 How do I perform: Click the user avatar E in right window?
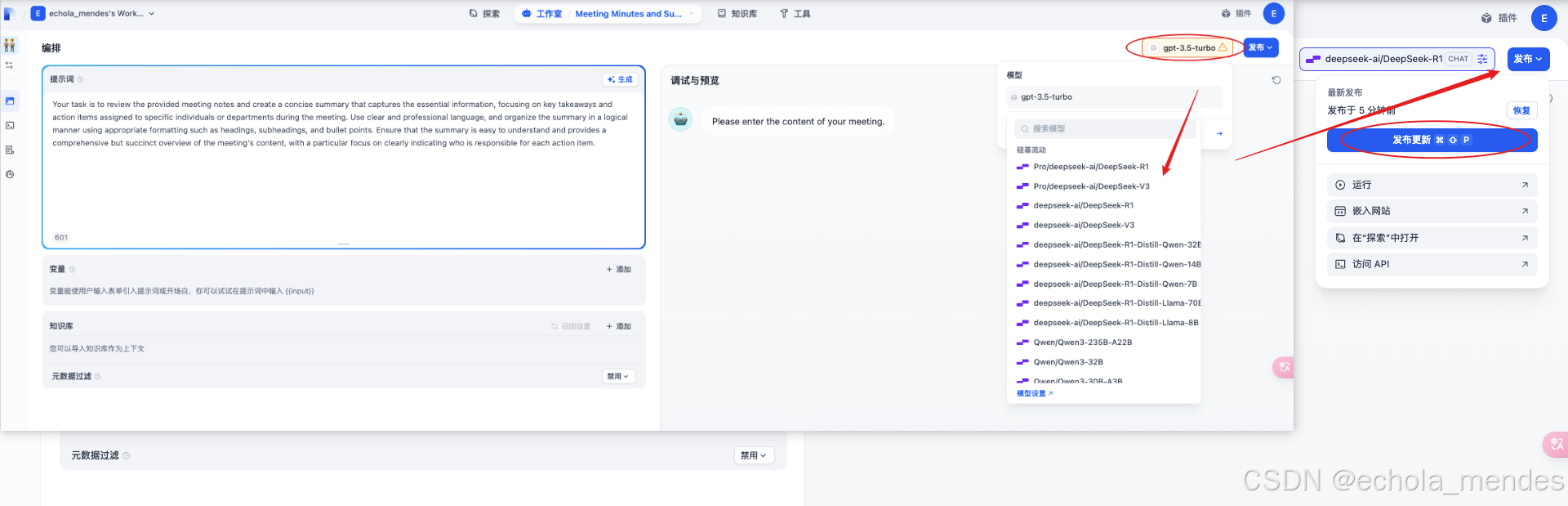[1543, 18]
